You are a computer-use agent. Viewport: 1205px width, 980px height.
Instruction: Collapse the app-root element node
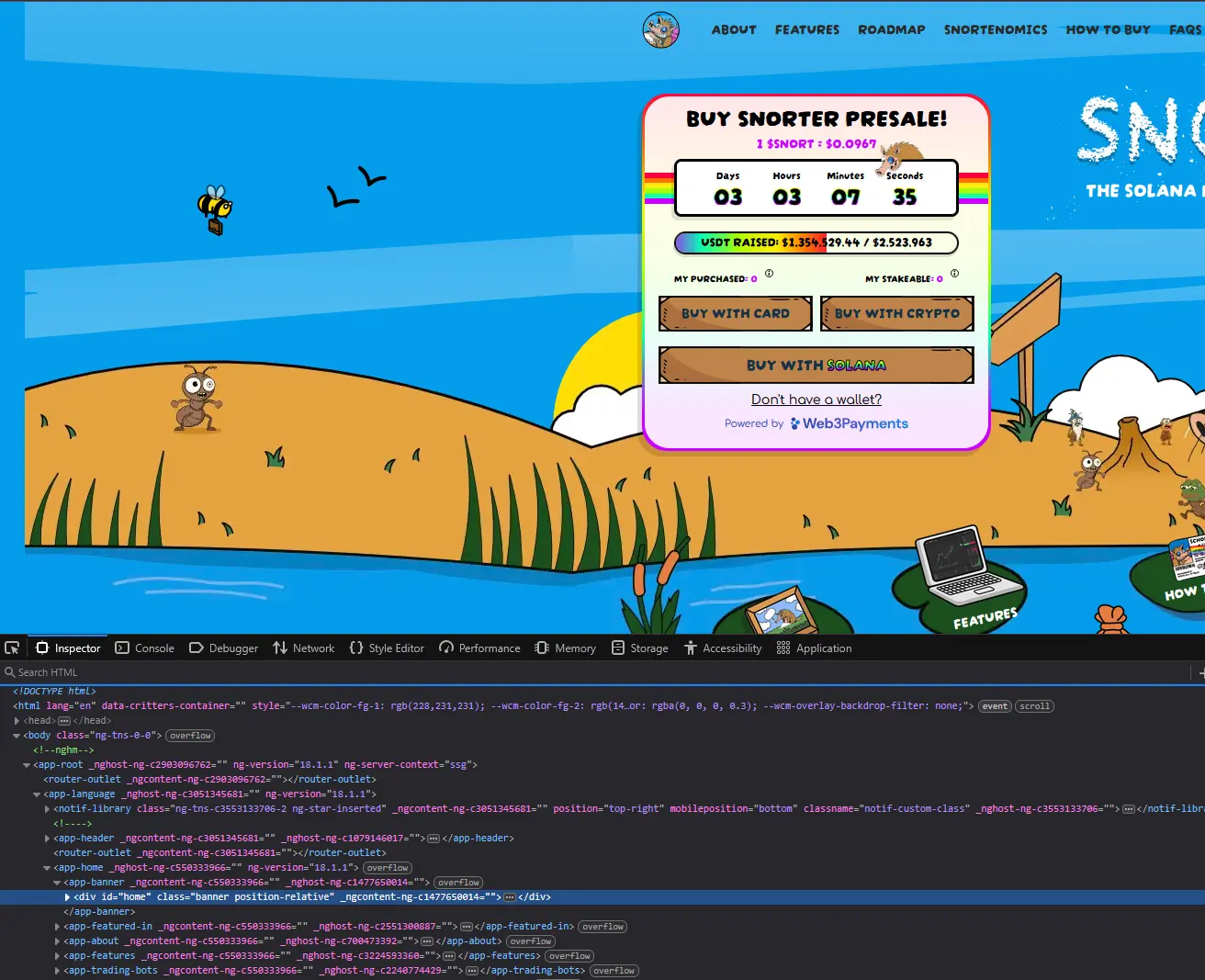tap(27, 765)
